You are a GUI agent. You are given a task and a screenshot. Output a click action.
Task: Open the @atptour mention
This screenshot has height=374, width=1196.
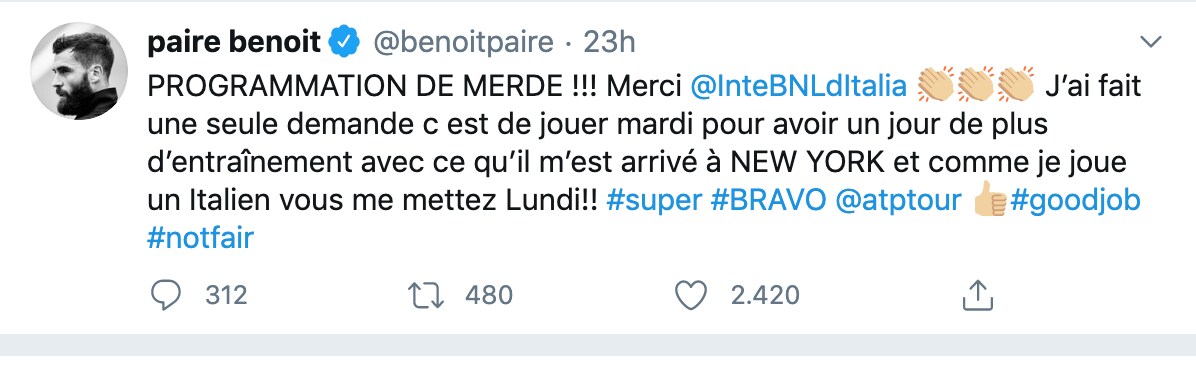pyautogui.click(x=899, y=201)
